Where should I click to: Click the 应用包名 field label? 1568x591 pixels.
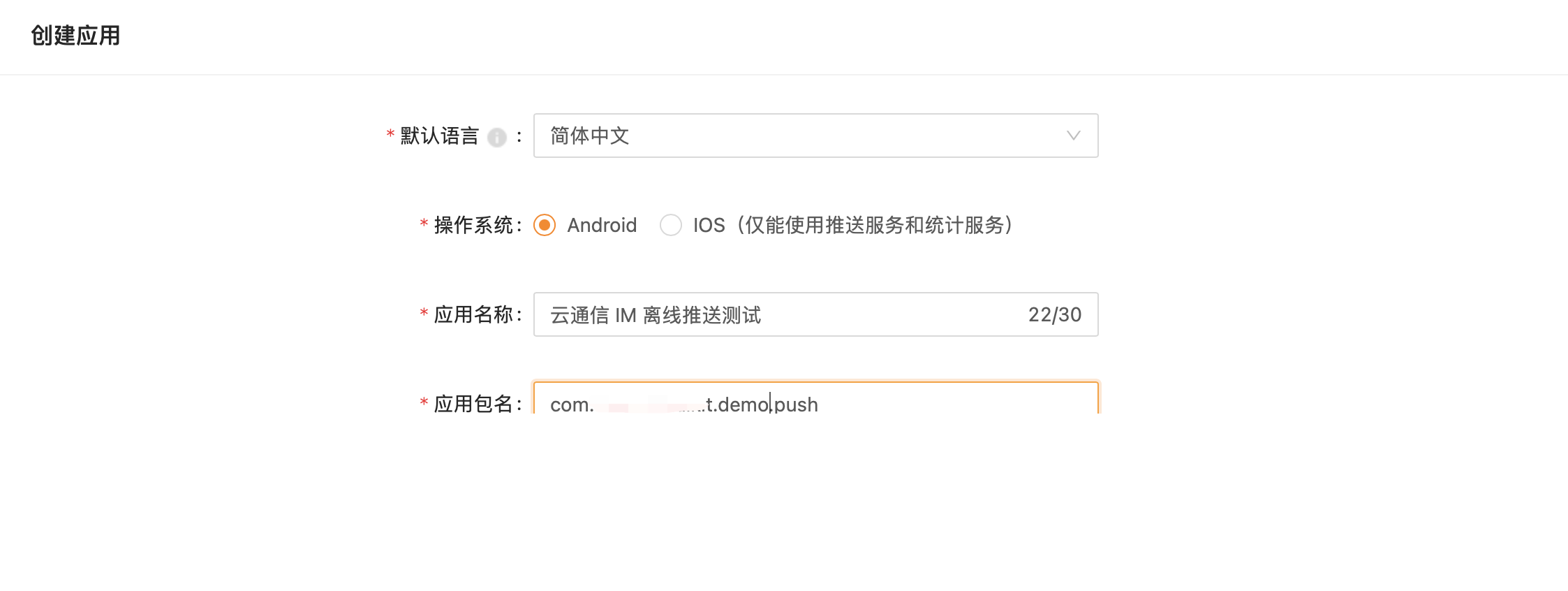tap(474, 404)
